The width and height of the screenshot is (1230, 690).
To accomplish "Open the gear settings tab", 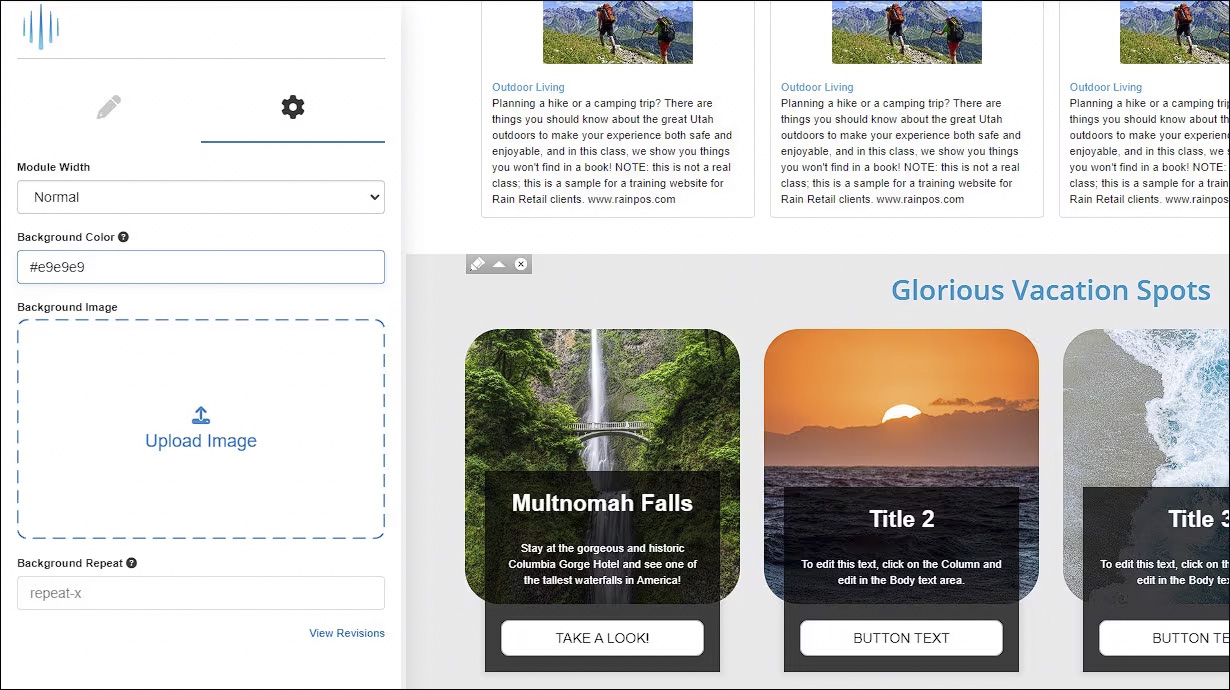I will [293, 107].
